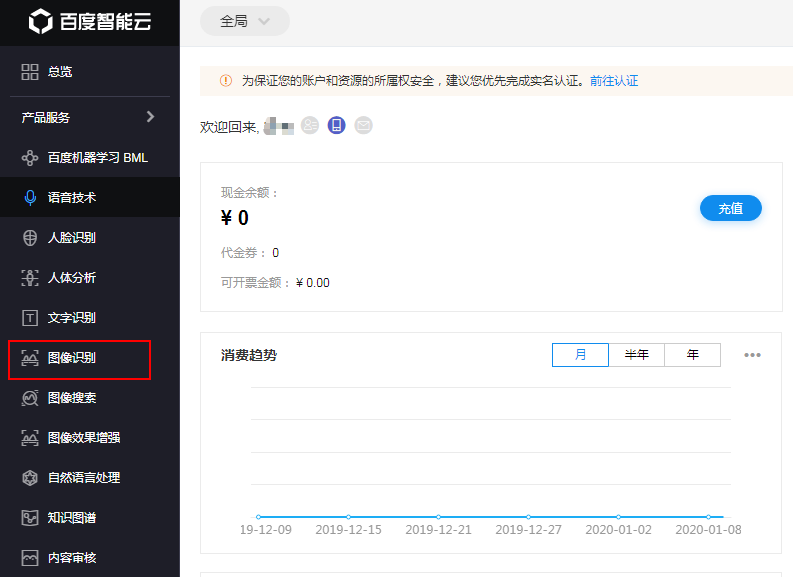Click the 代金券 0 text
Viewport: 793px width, 577px height.
pos(250,253)
